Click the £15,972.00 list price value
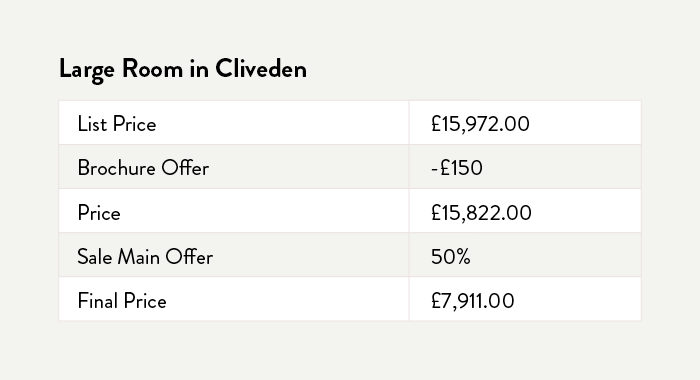Image resolution: width=700 pixels, height=380 pixels. click(480, 124)
